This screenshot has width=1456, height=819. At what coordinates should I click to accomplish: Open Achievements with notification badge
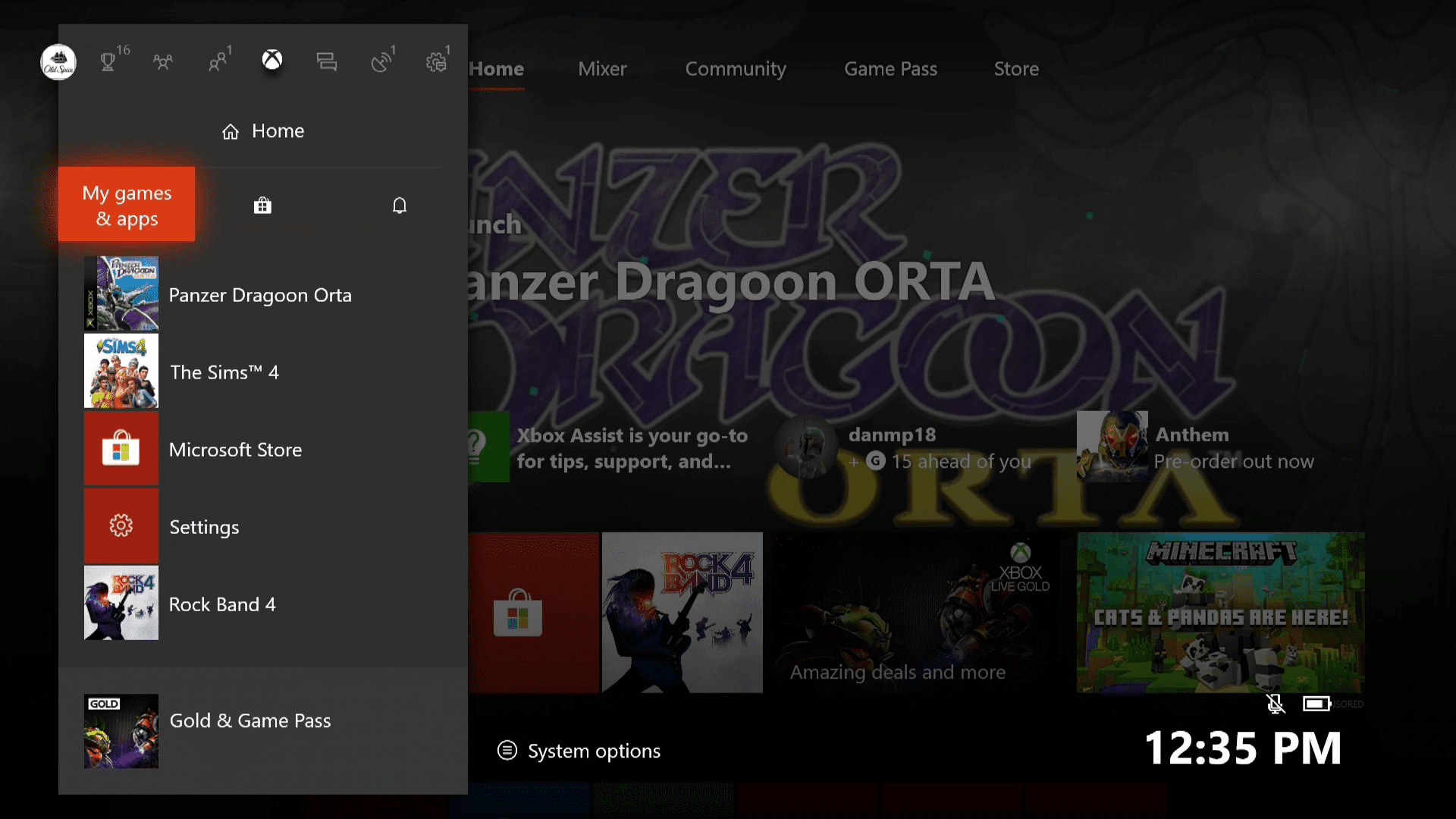point(110,61)
